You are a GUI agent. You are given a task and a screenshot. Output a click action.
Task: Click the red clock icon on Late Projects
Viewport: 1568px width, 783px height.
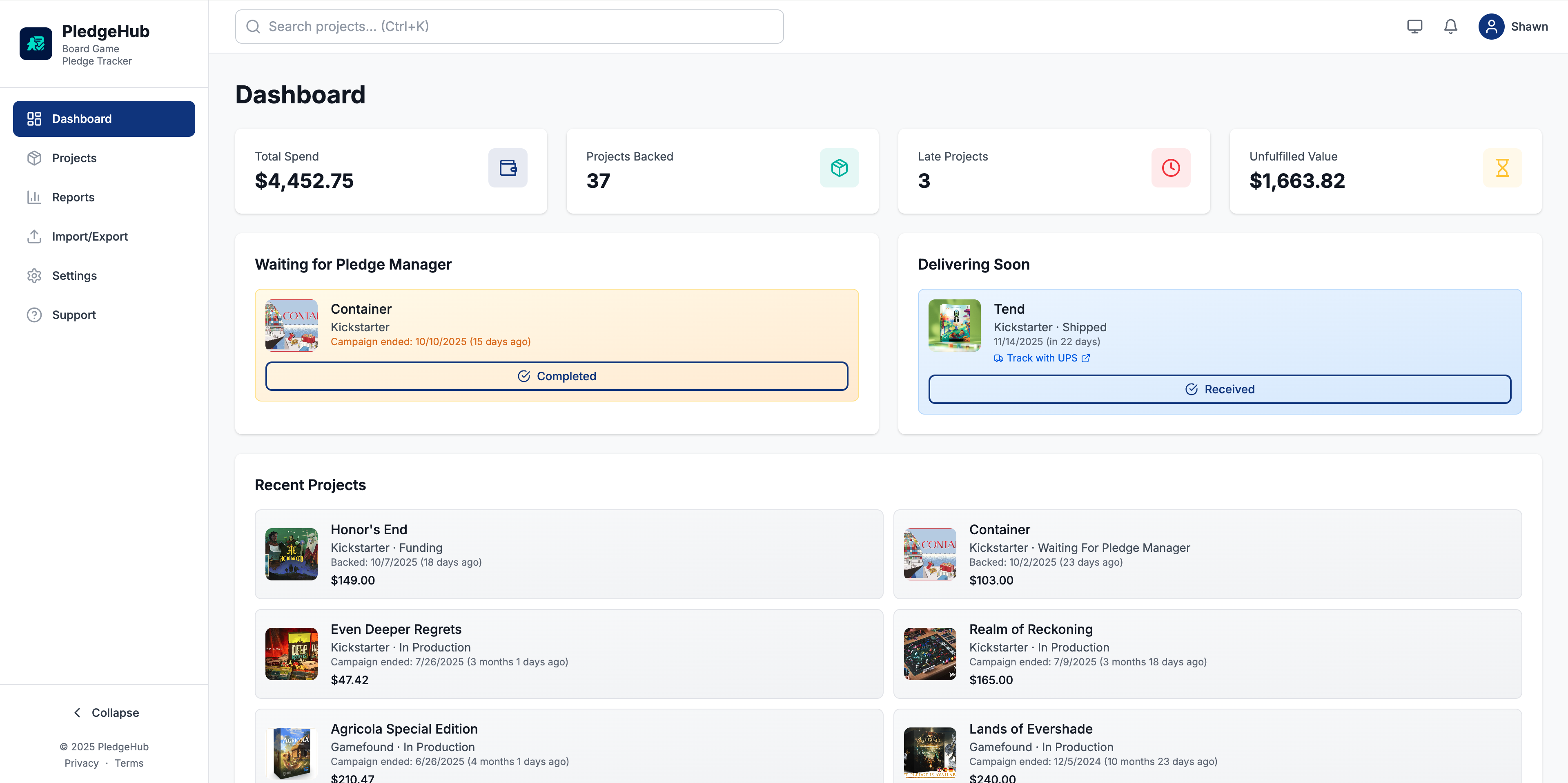pos(1171,167)
